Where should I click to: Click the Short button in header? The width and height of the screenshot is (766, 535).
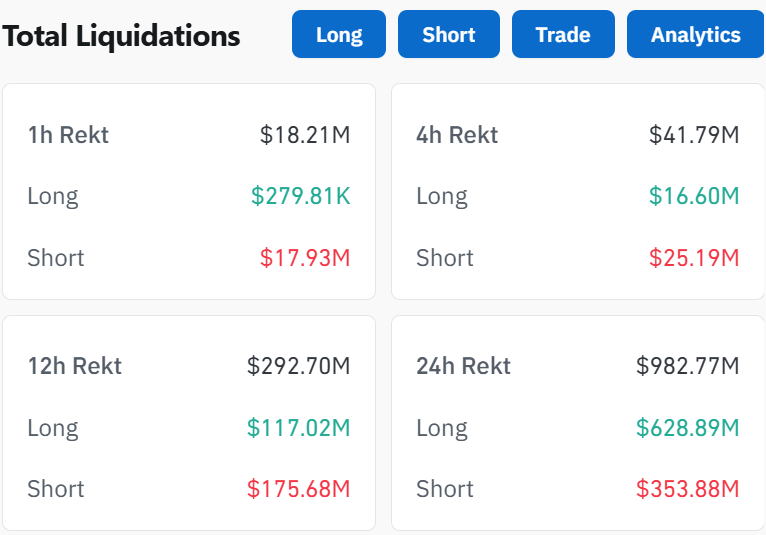click(449, 35)
